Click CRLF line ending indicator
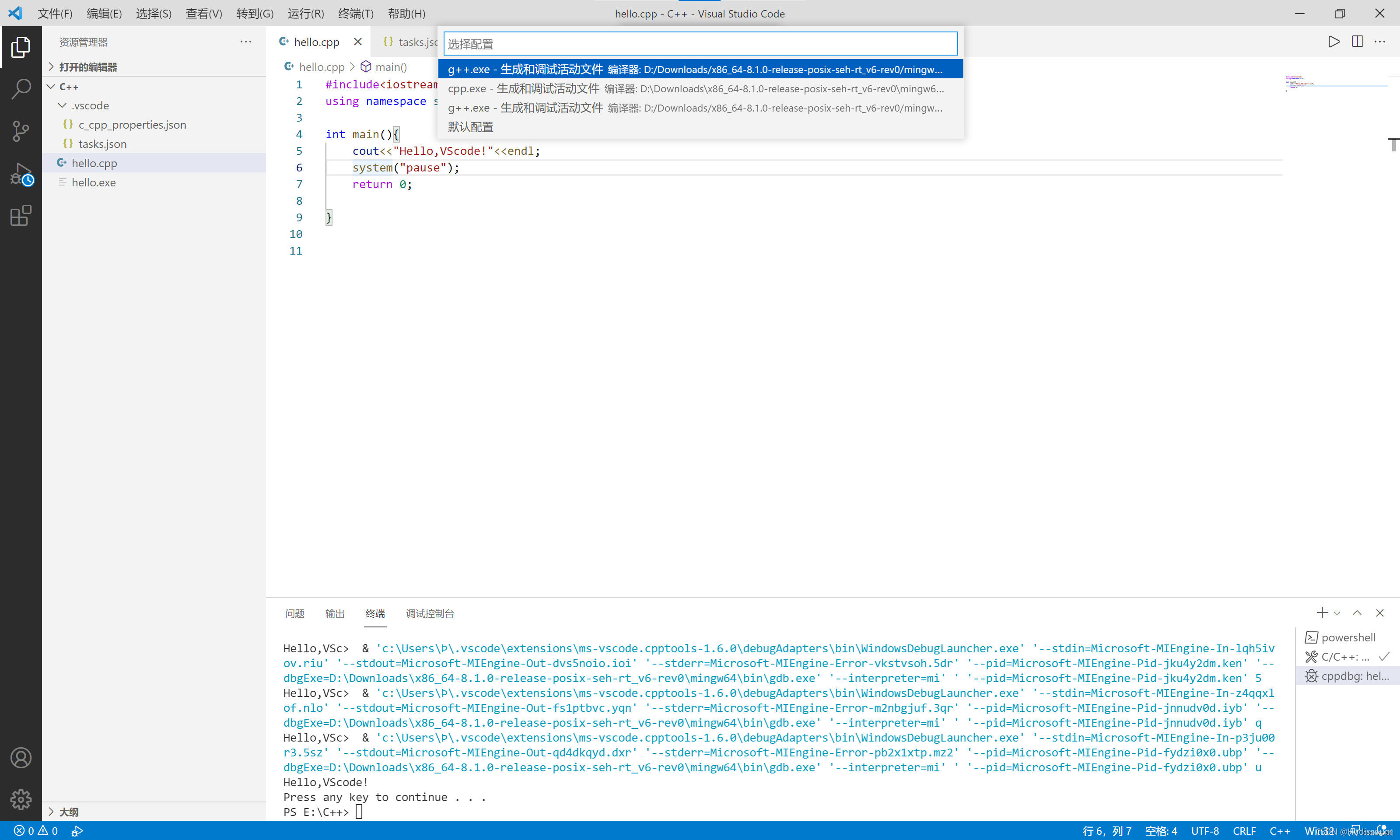The image size is (1400, 840). coord(1244,830)
